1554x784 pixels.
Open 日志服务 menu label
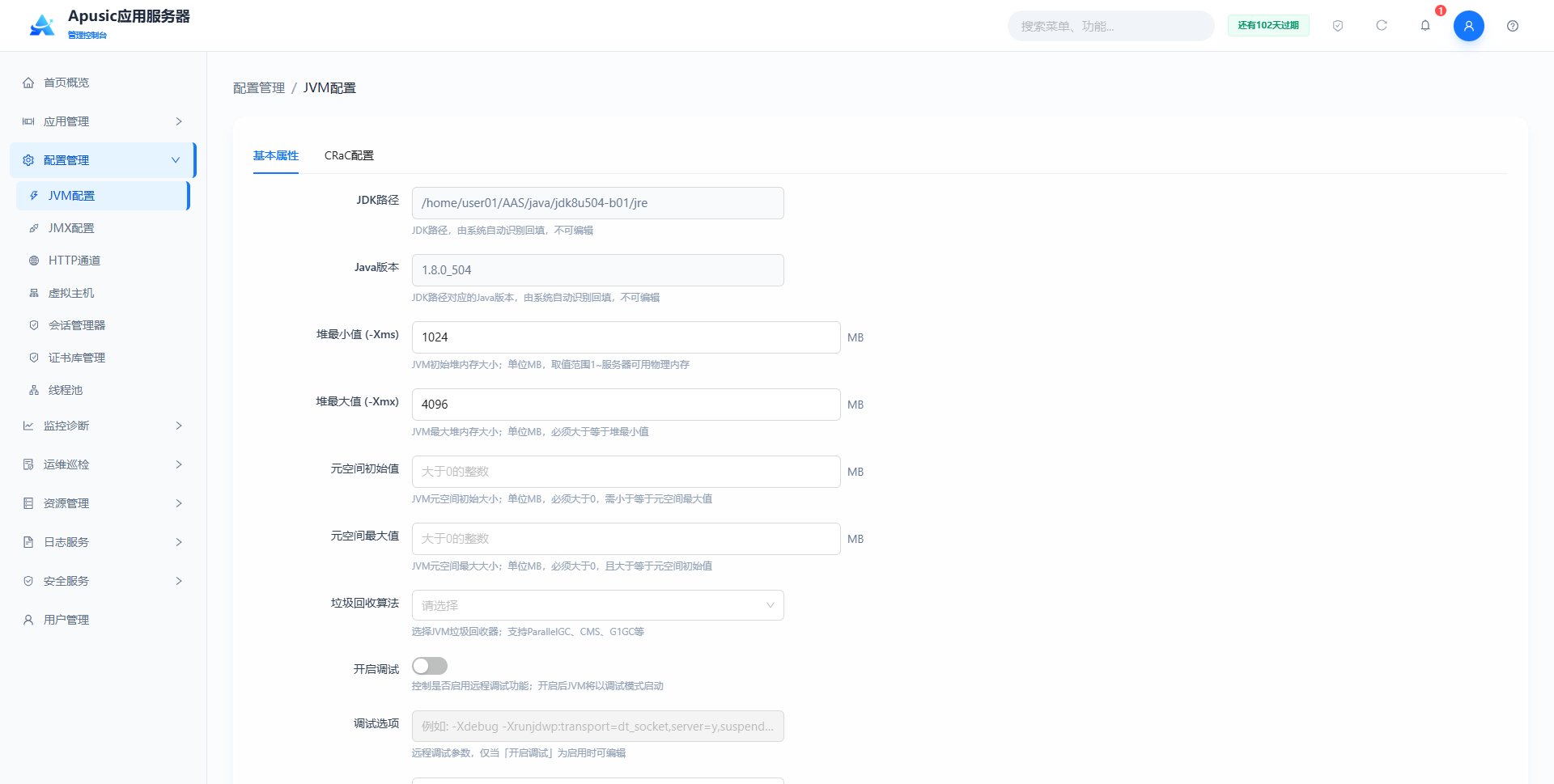(66, 542)
